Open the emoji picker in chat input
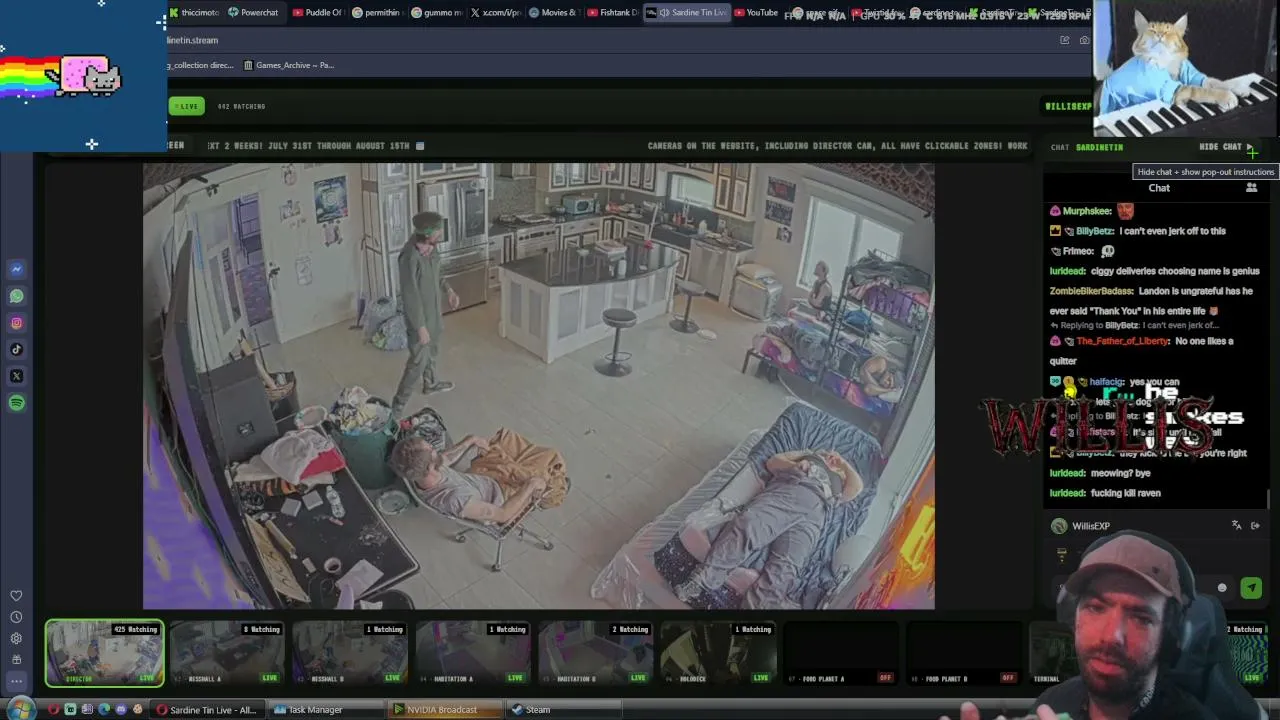The height and width of the screenshot is (720, 1280). 1222,588
